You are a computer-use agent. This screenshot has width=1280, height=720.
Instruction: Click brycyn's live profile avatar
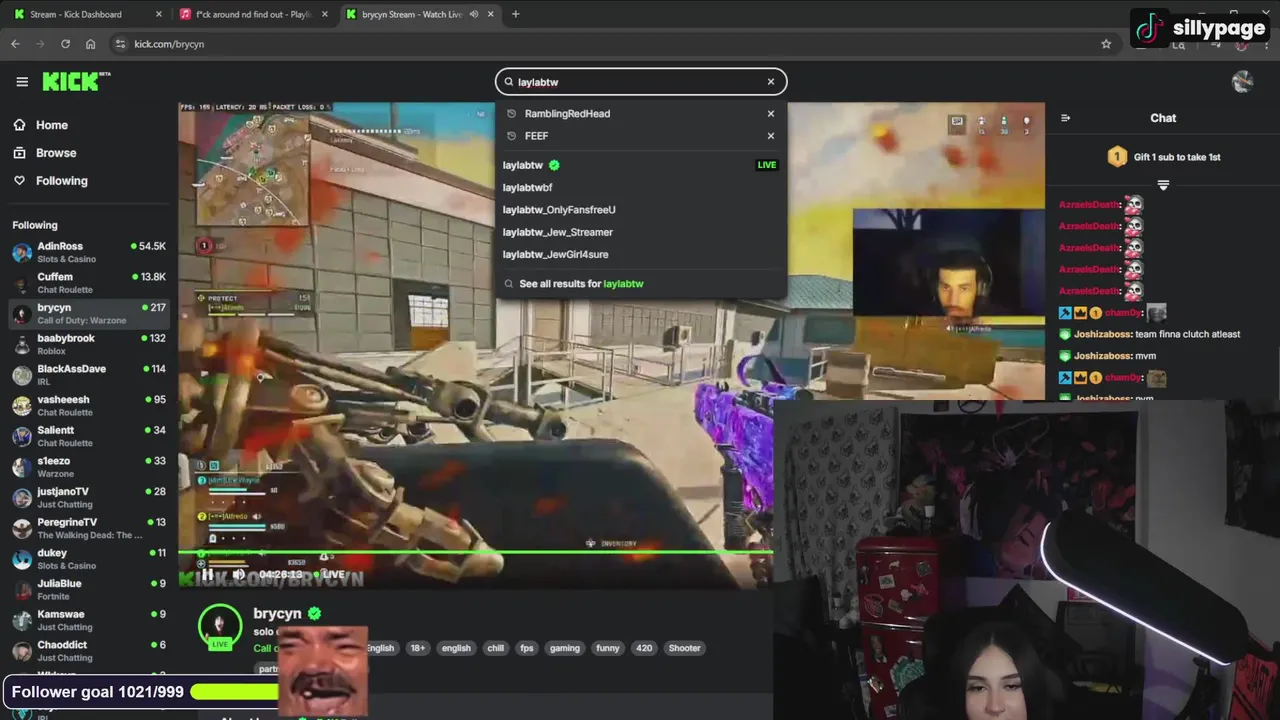(x=220, y=625)
